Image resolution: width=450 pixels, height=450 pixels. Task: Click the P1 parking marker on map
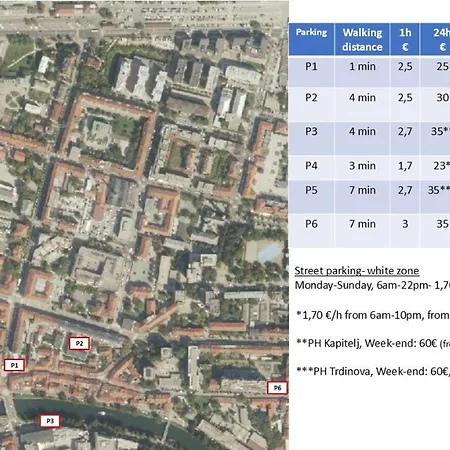14,365
